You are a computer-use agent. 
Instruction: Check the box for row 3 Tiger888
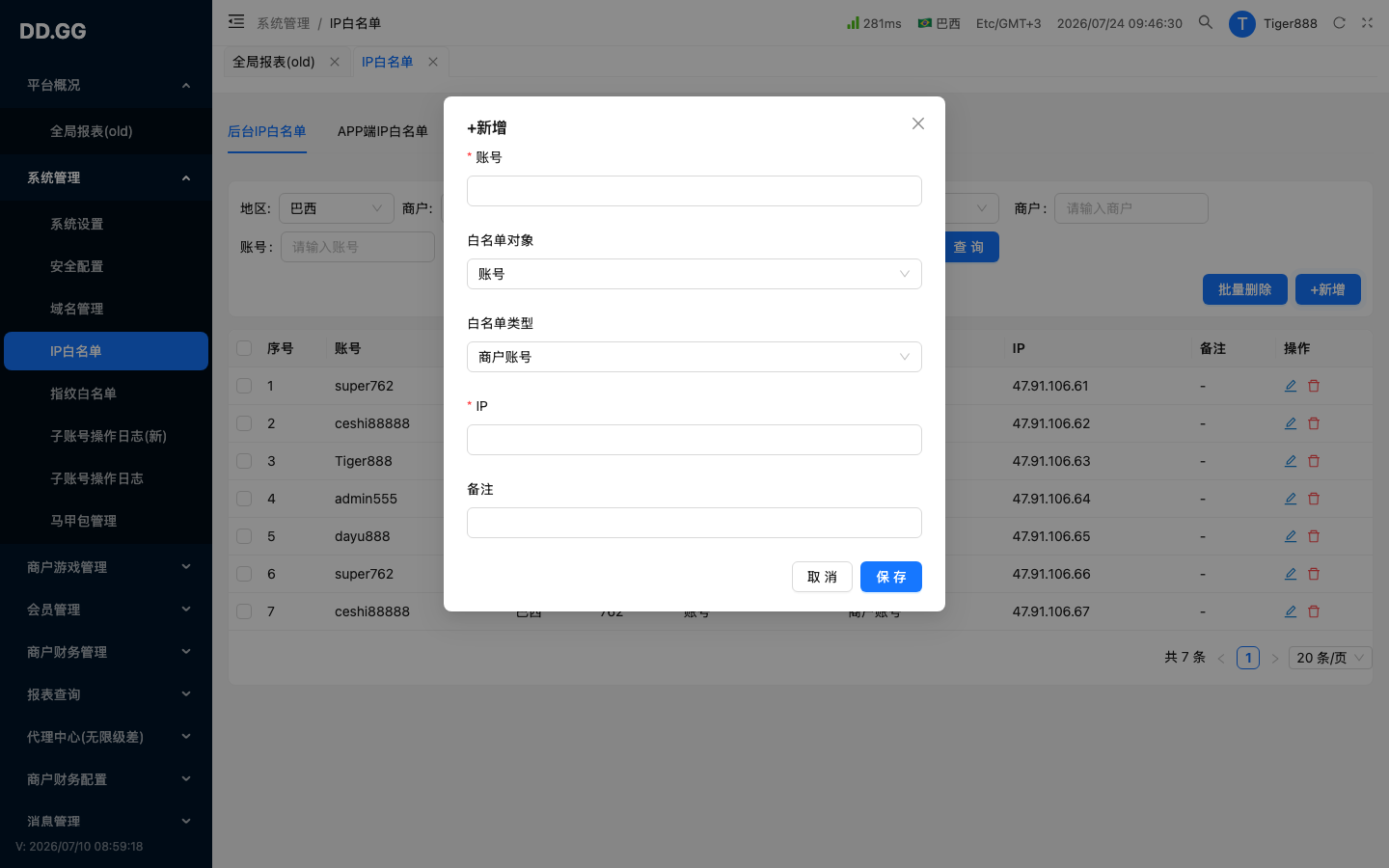244,461
